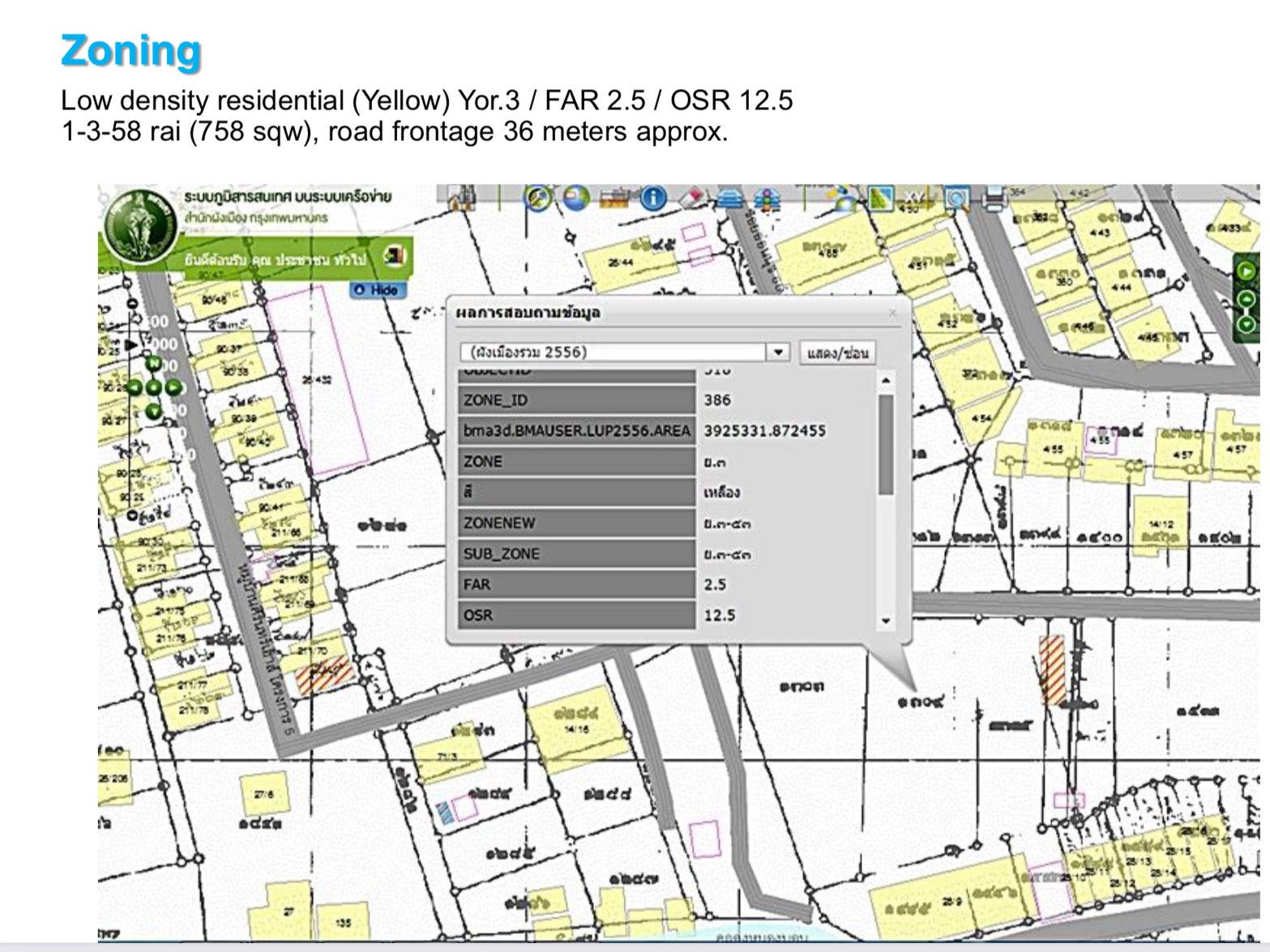Click the magnifier zoom window icon
This screenshot has width=1270, height=952.
(957, 199)
